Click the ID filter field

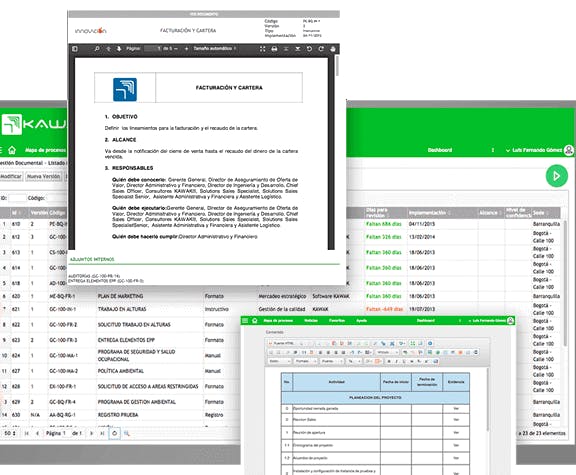pos(17,198)
